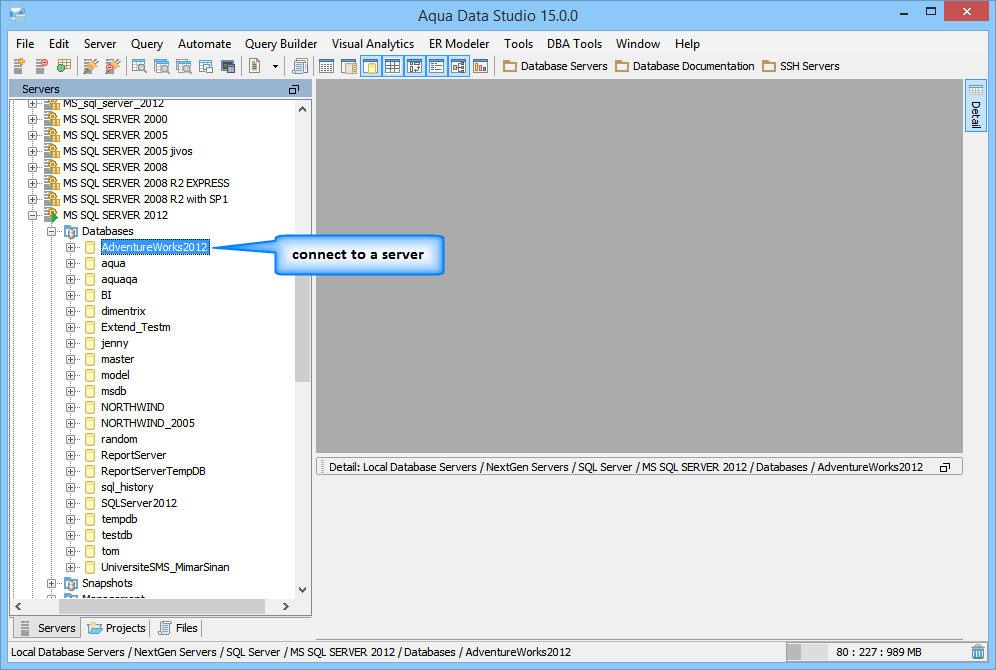Toggle the highlighted ER diagram view icon
Viewport: 996px width, 670px height.
459,66
